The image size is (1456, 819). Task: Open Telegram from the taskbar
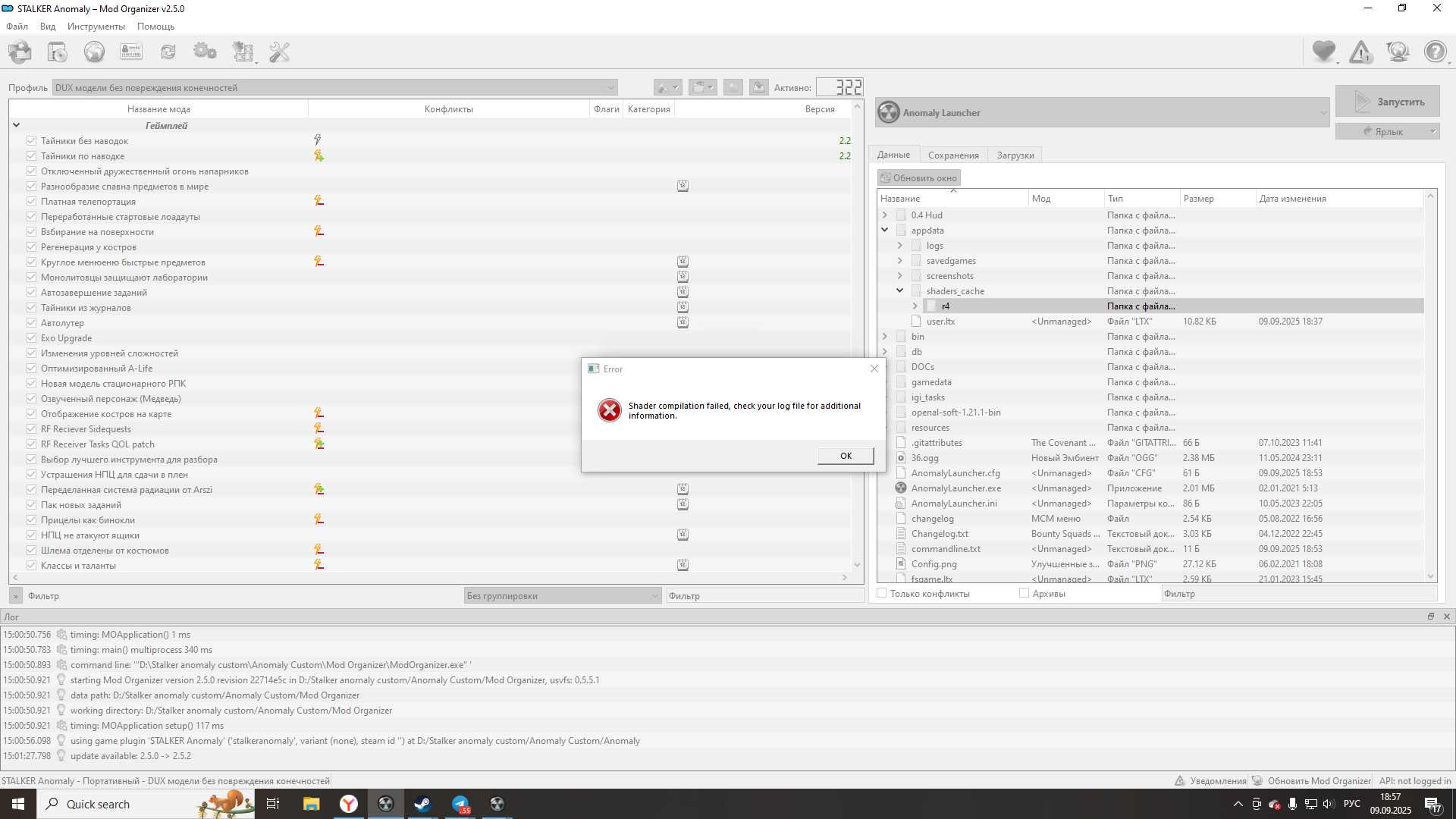pyautogui.click(x=460, y=804)
